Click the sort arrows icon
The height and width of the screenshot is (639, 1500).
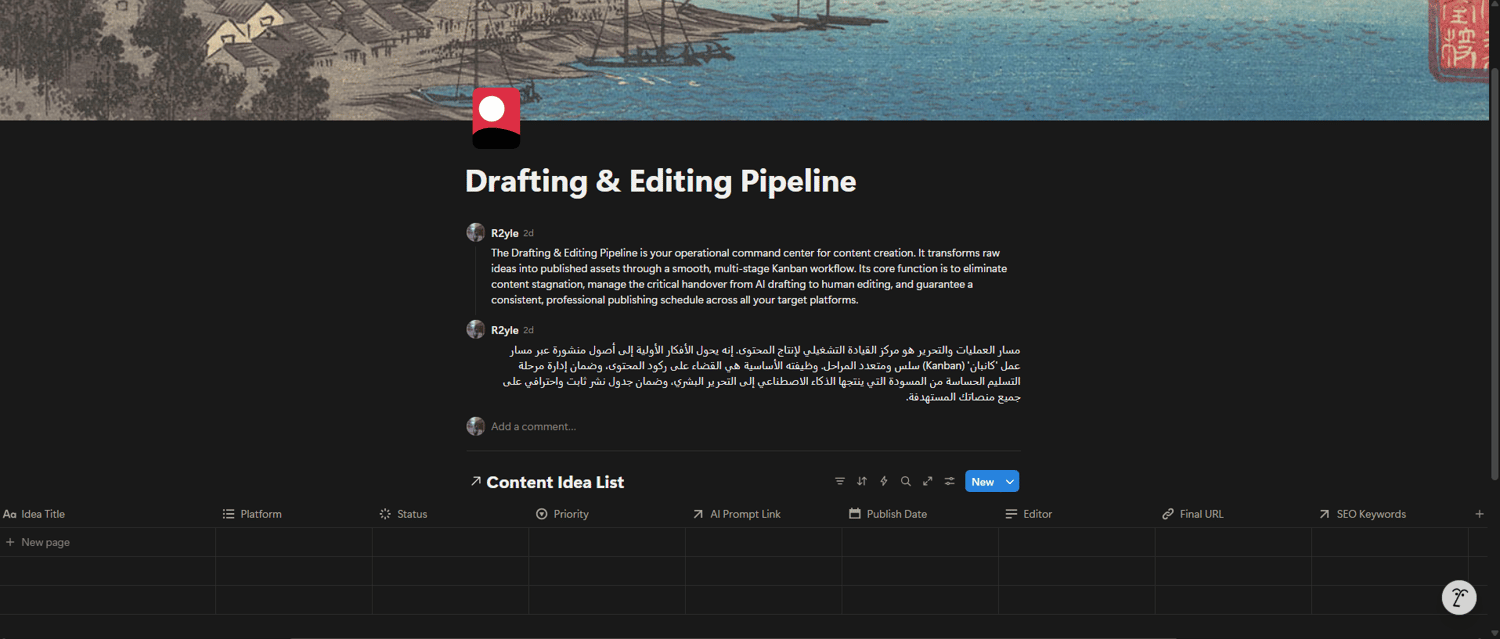tap(862, 481)
